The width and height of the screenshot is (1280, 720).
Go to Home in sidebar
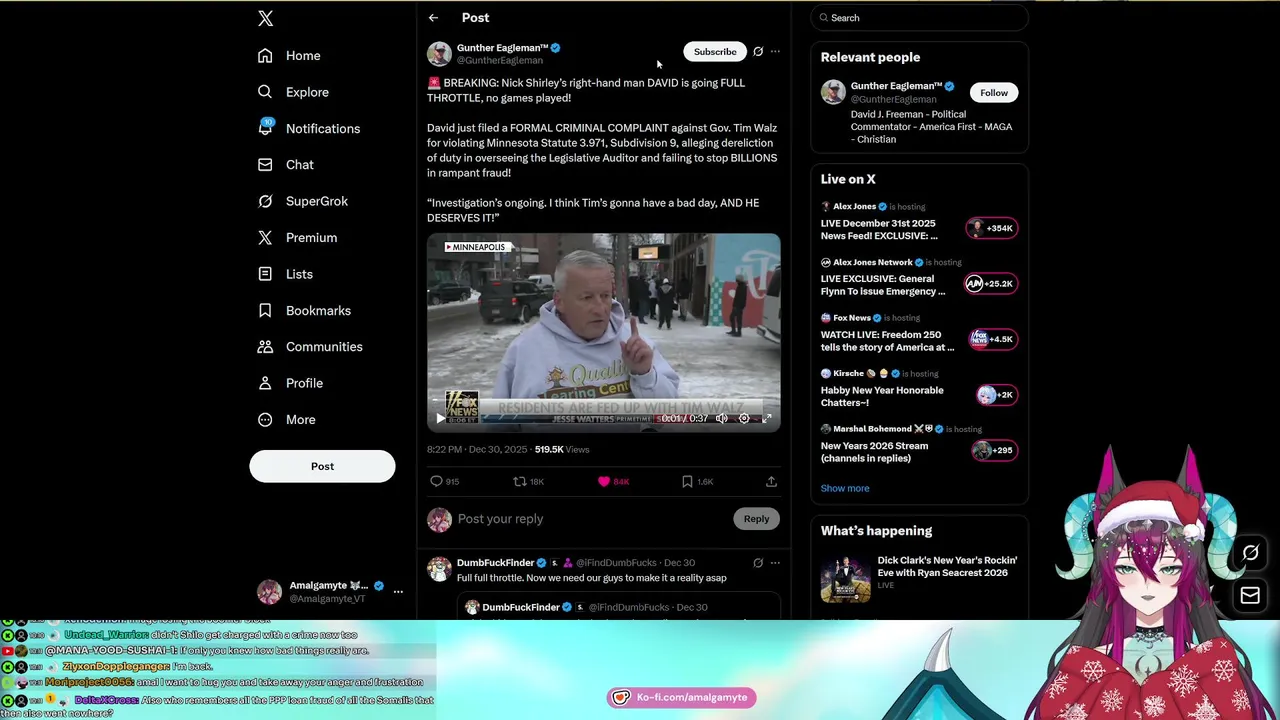(x=289, y=56)
